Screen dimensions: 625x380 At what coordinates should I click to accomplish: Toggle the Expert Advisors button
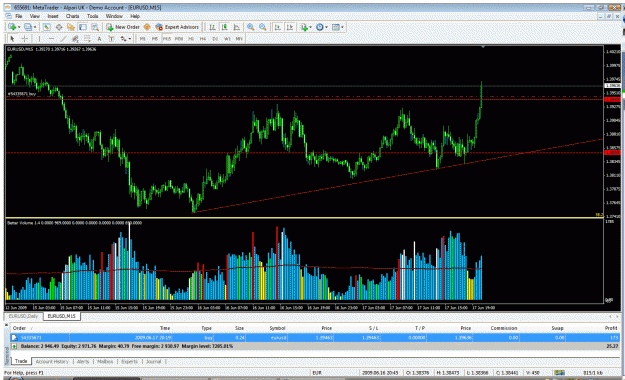[x=177, y=27]
